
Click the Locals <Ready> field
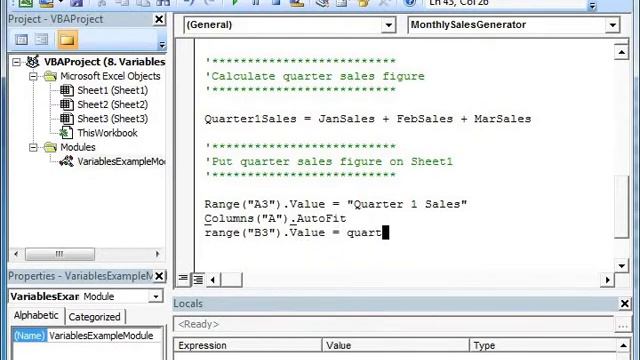(393, 324)
